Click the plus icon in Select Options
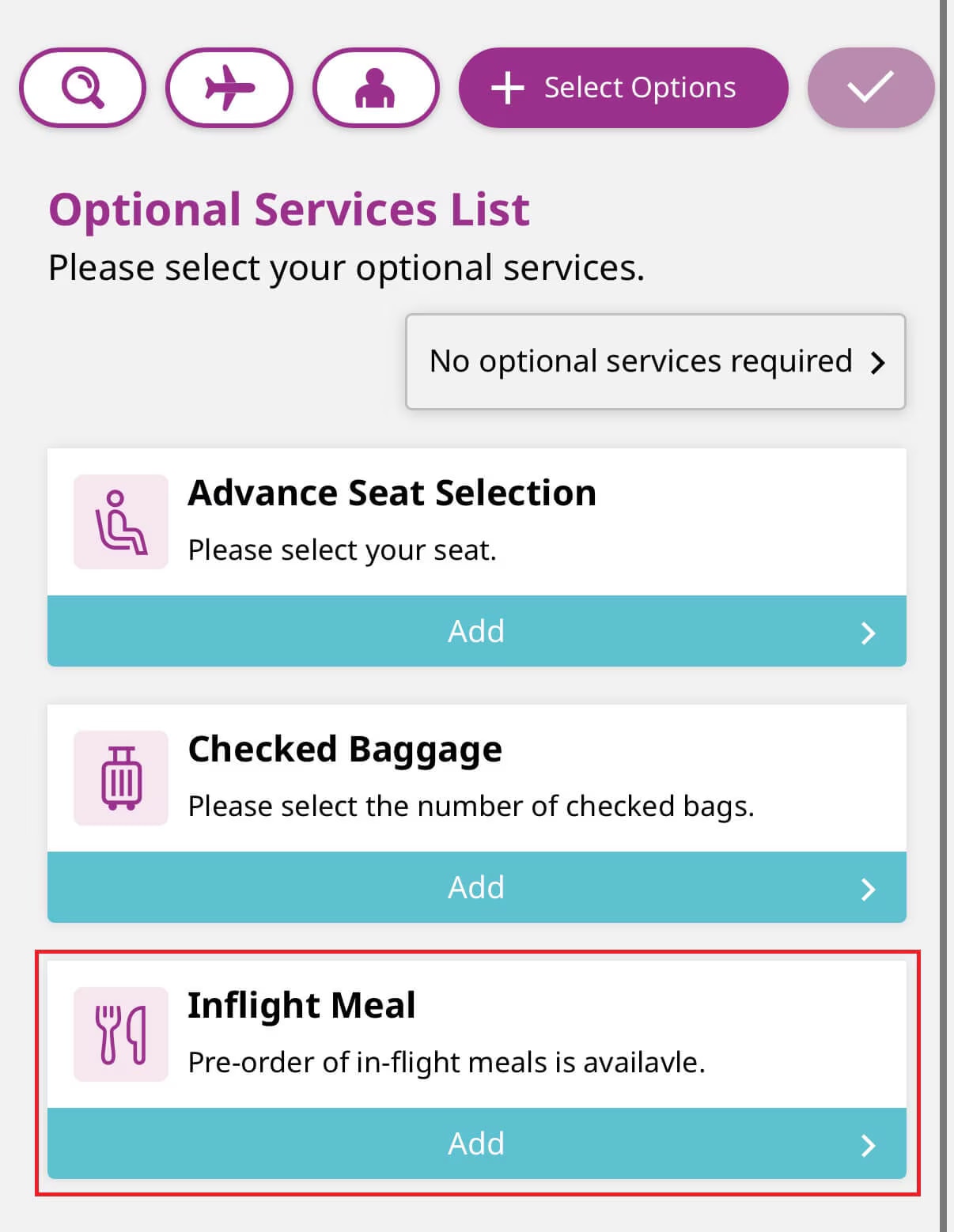The width and height of the screenshot is (954, 1232). [508, 88]
